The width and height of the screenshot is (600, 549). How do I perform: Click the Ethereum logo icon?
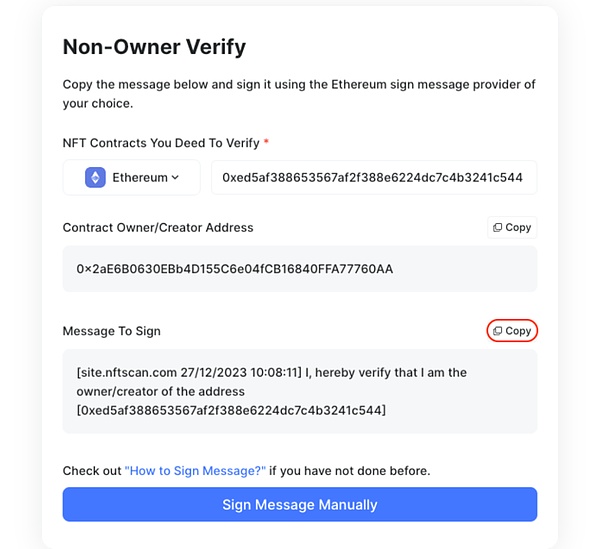95,178
